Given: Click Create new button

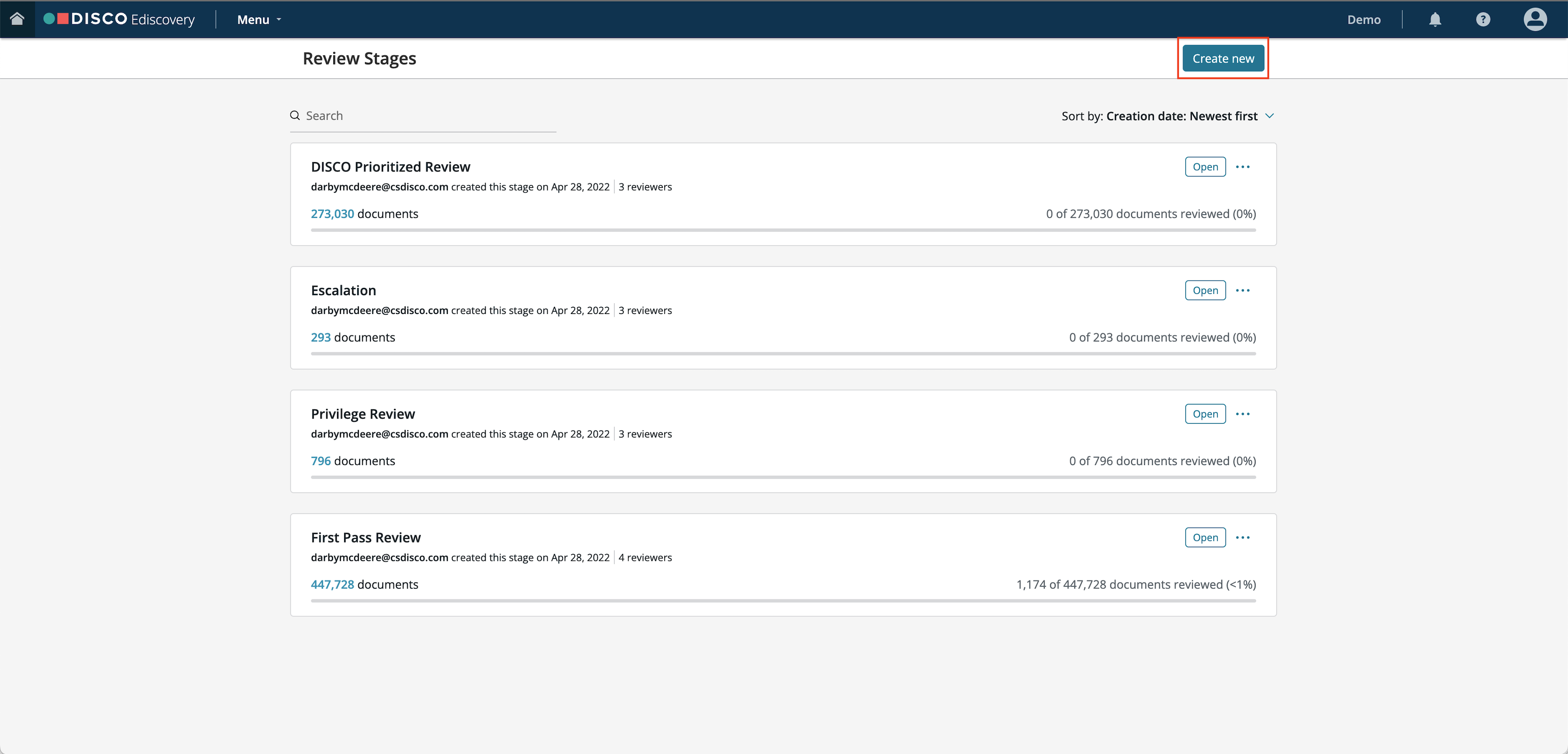Looking at the screenshot, I should [1223, 59].
